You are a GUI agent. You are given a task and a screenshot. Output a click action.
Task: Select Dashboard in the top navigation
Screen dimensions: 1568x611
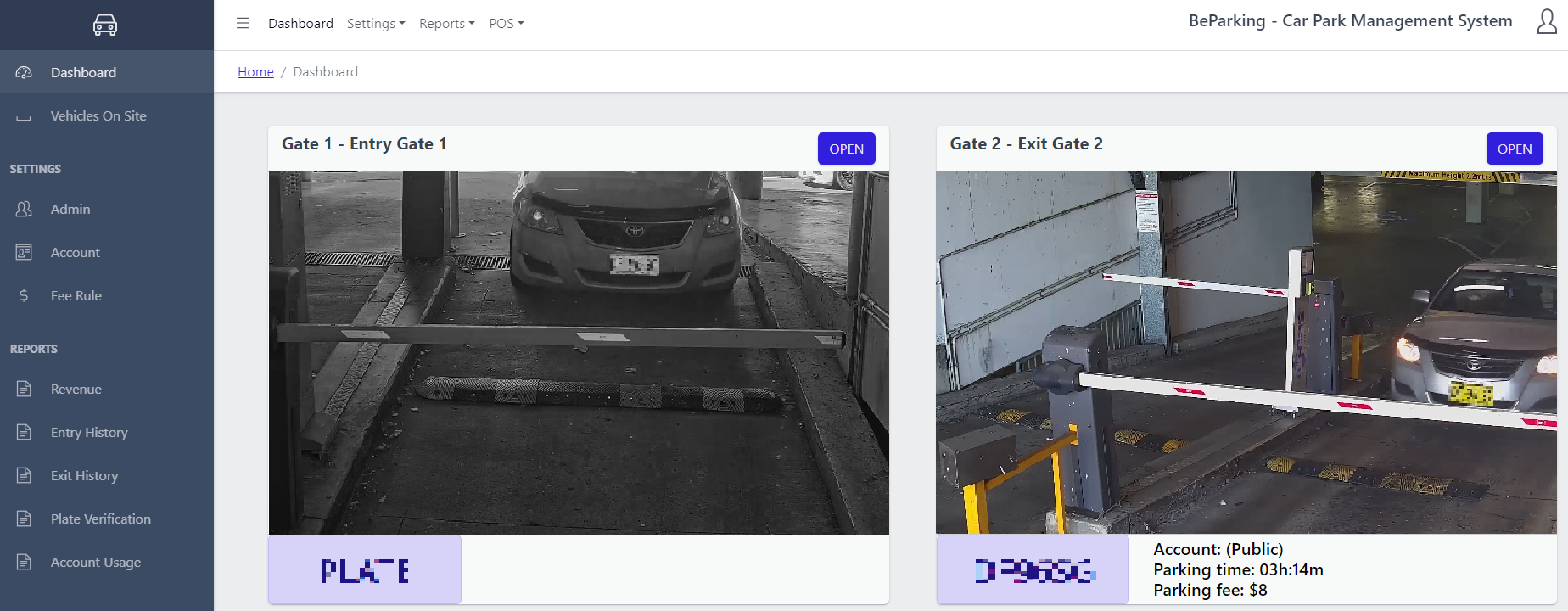tap(300, 23)
